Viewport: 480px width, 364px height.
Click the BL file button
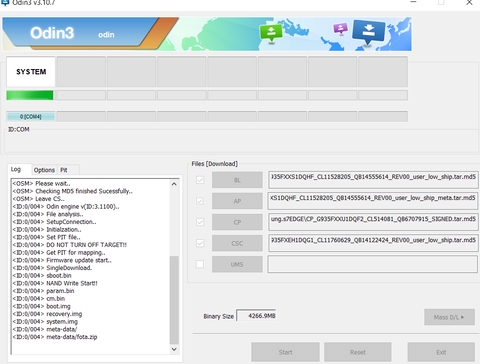click(237, 180)
